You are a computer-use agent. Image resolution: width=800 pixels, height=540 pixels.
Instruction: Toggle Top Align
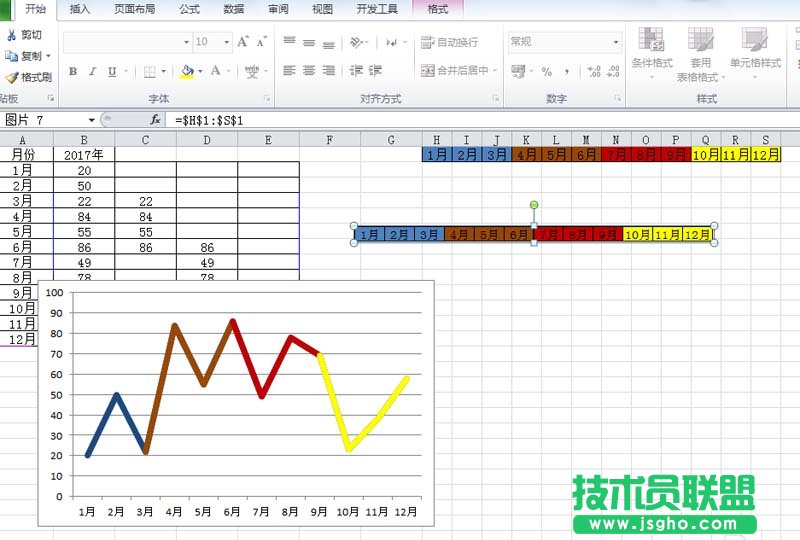pyautogui.click(x=289, y=41)
